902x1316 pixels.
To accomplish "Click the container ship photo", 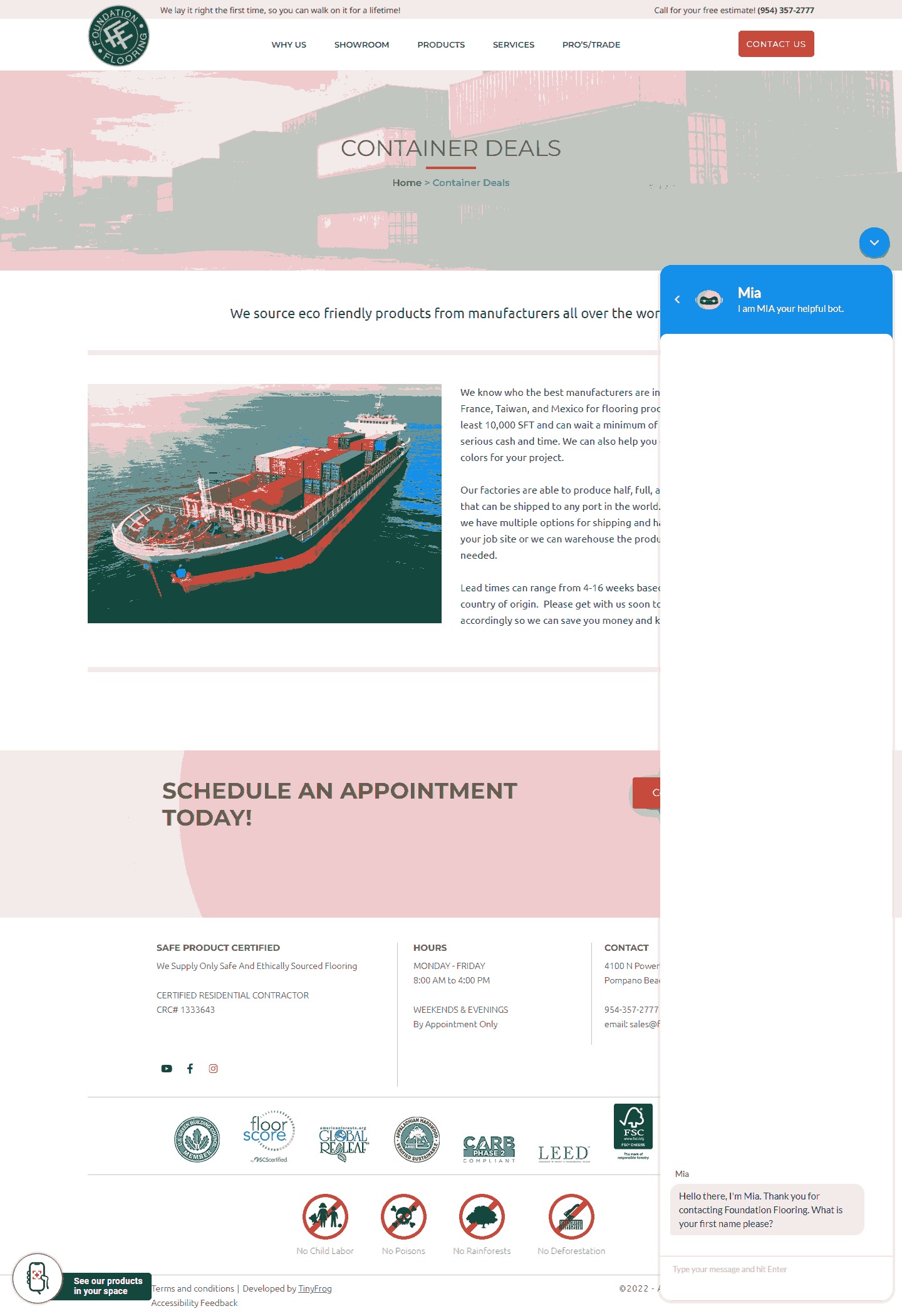I will coord(264,504).
